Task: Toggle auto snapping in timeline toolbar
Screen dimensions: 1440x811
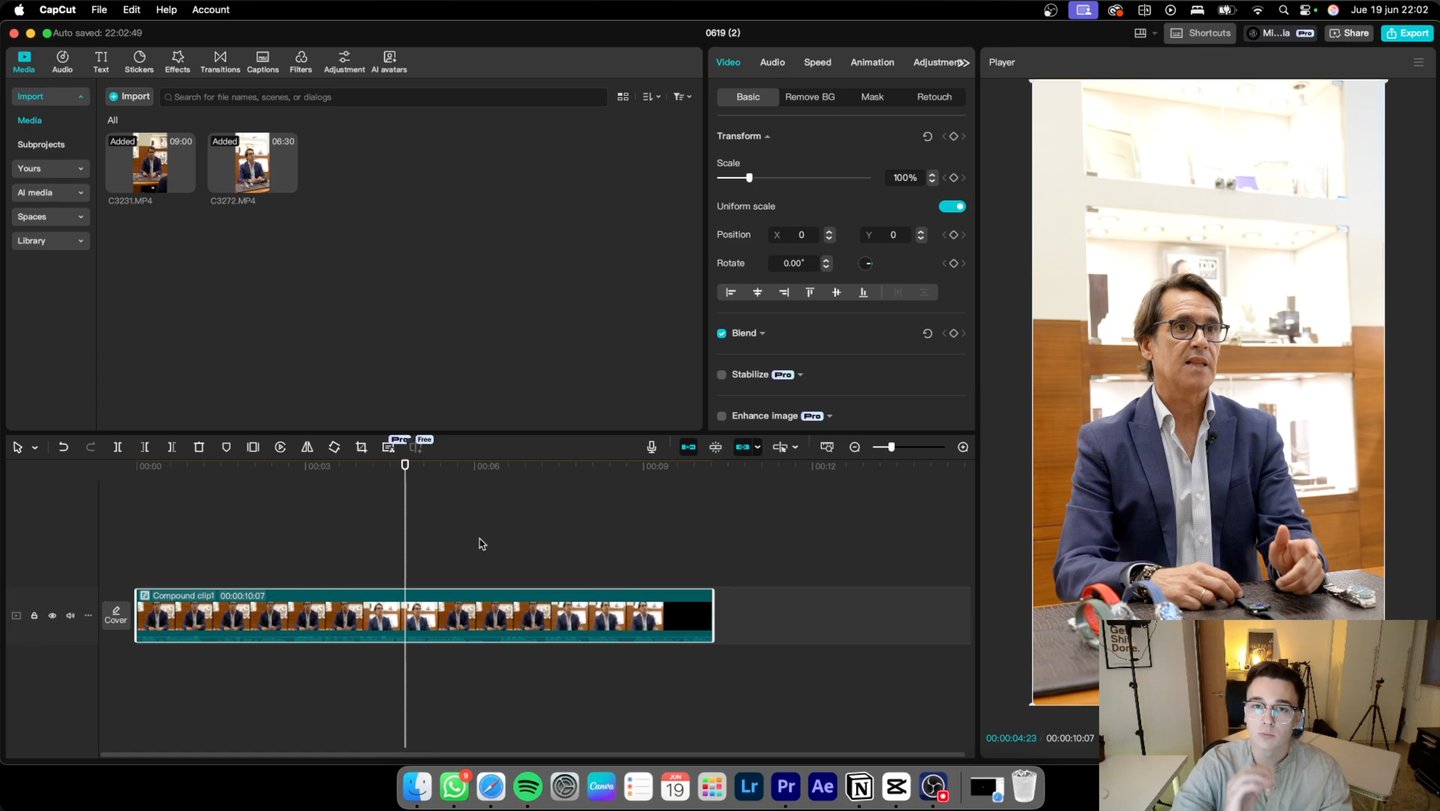Action: pyautogui.click(x=715, y=447)
